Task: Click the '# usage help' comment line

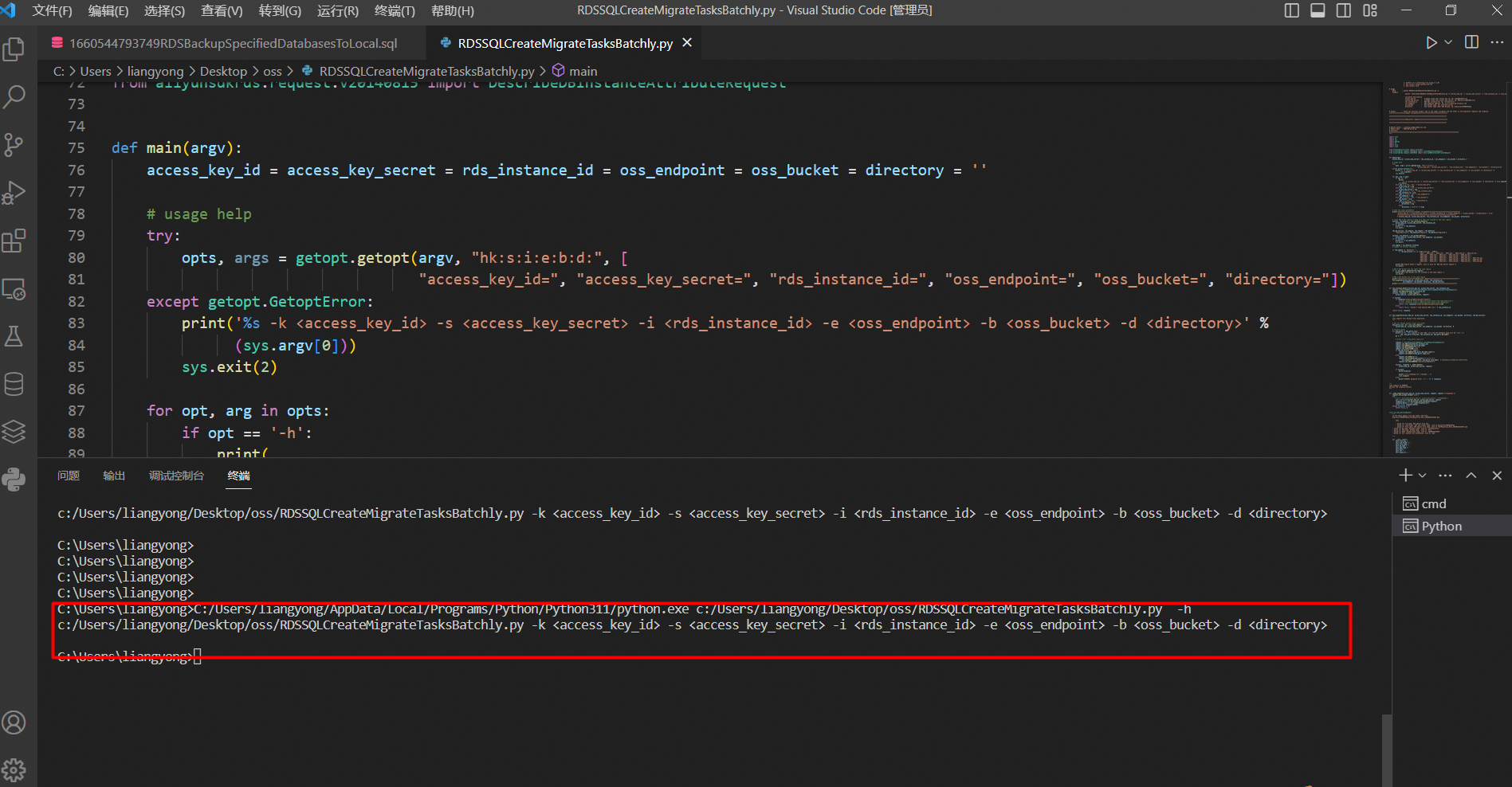Action: pyautogui.click(x=198, y=213)
